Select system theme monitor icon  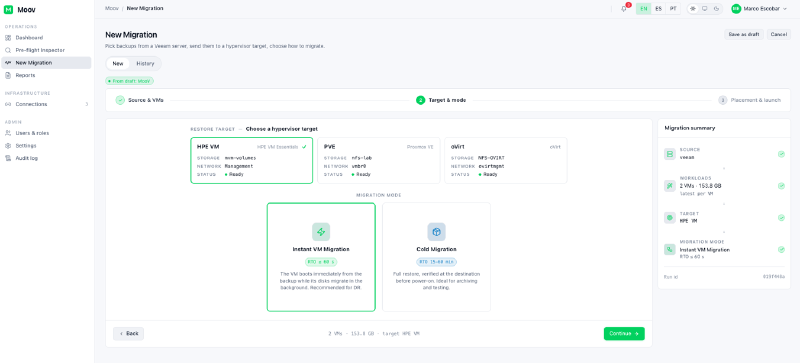pyautogui.click(x=705, y=9)
